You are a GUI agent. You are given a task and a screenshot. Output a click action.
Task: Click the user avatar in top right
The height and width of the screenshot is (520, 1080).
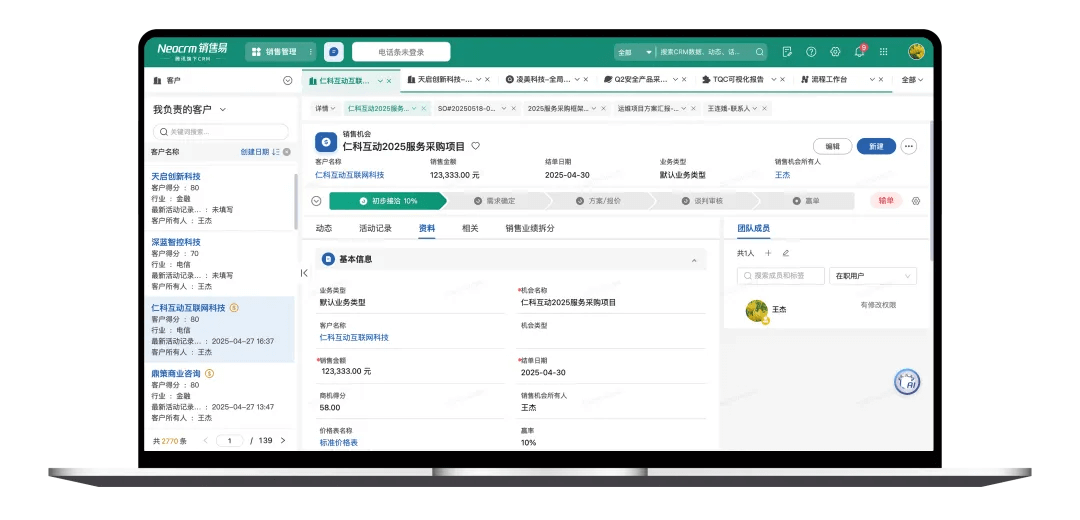point(916,52)
